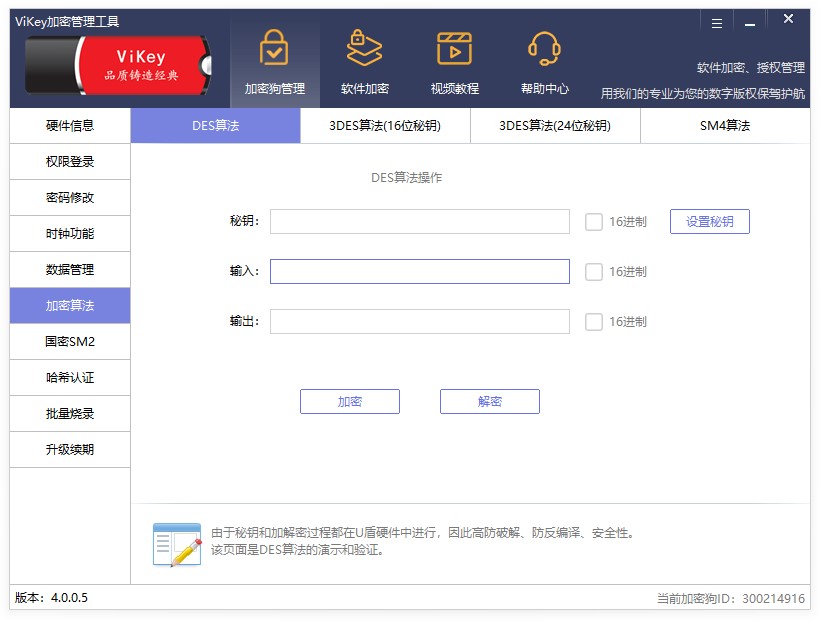This screenshot has height=622, width=820.
Task: Click the ViKey加密管理工具 title text
Action: click(x=67, y=21)
